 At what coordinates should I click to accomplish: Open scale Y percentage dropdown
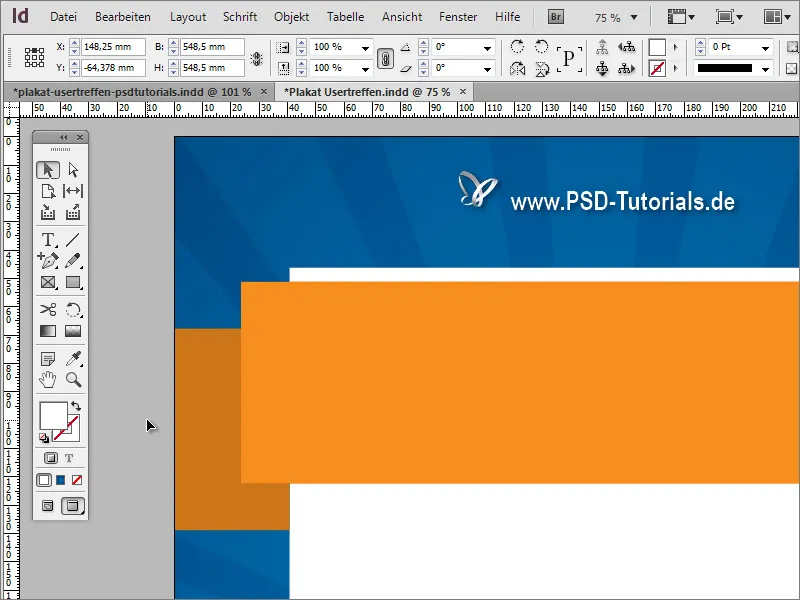[x=365, y=69]
